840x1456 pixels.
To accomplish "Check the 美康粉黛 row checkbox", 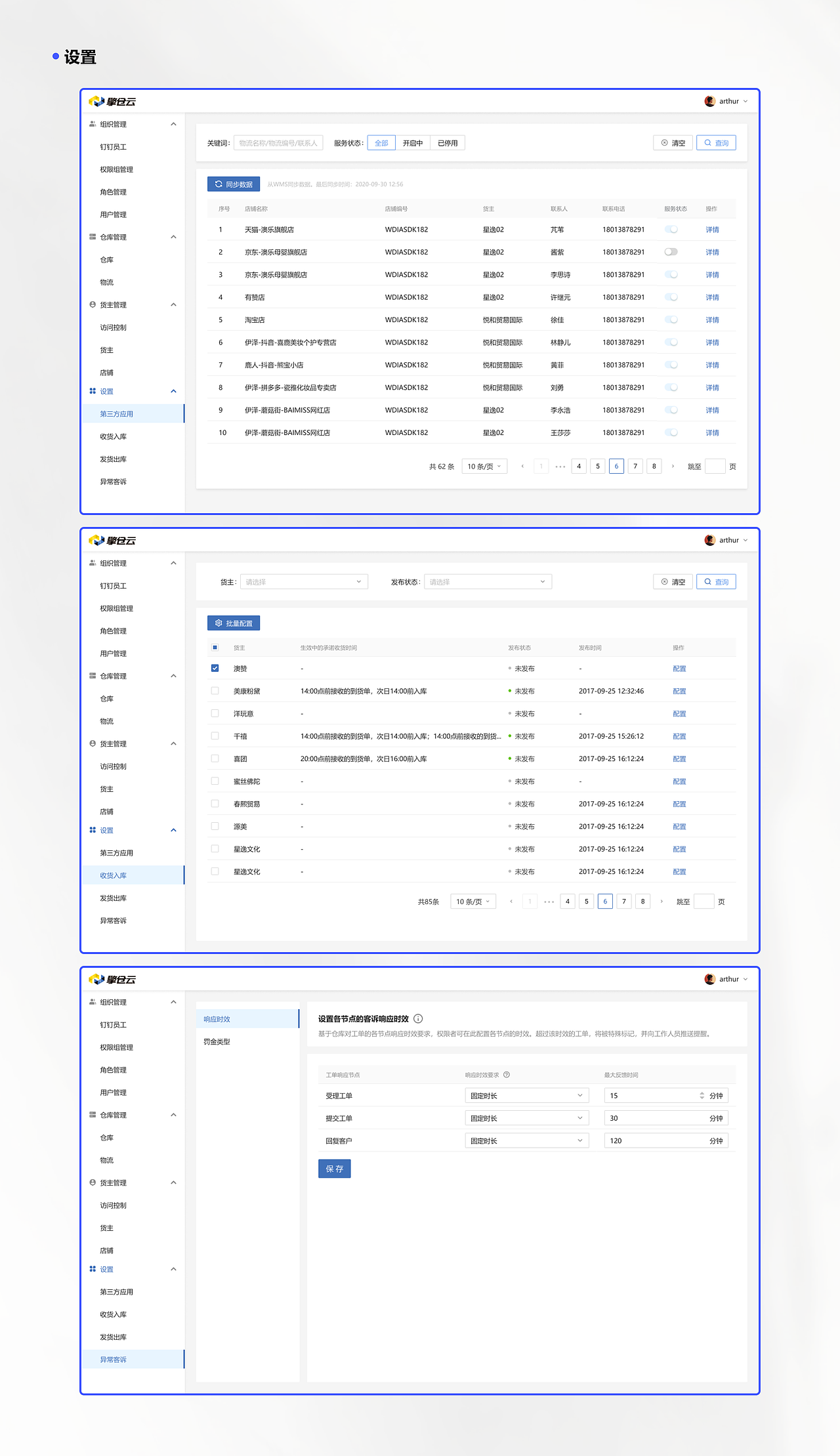I will coord(215,690).
